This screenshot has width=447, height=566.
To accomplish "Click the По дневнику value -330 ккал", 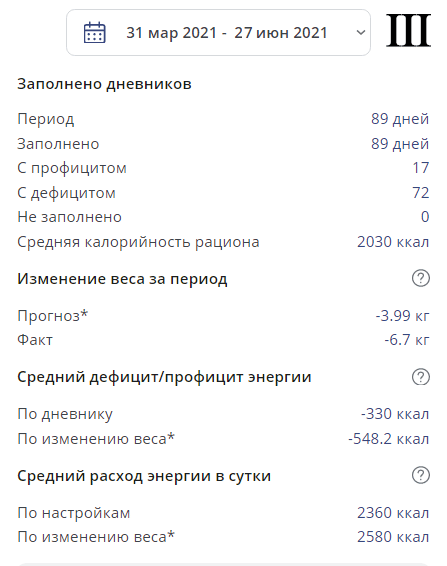I will 395,414.
